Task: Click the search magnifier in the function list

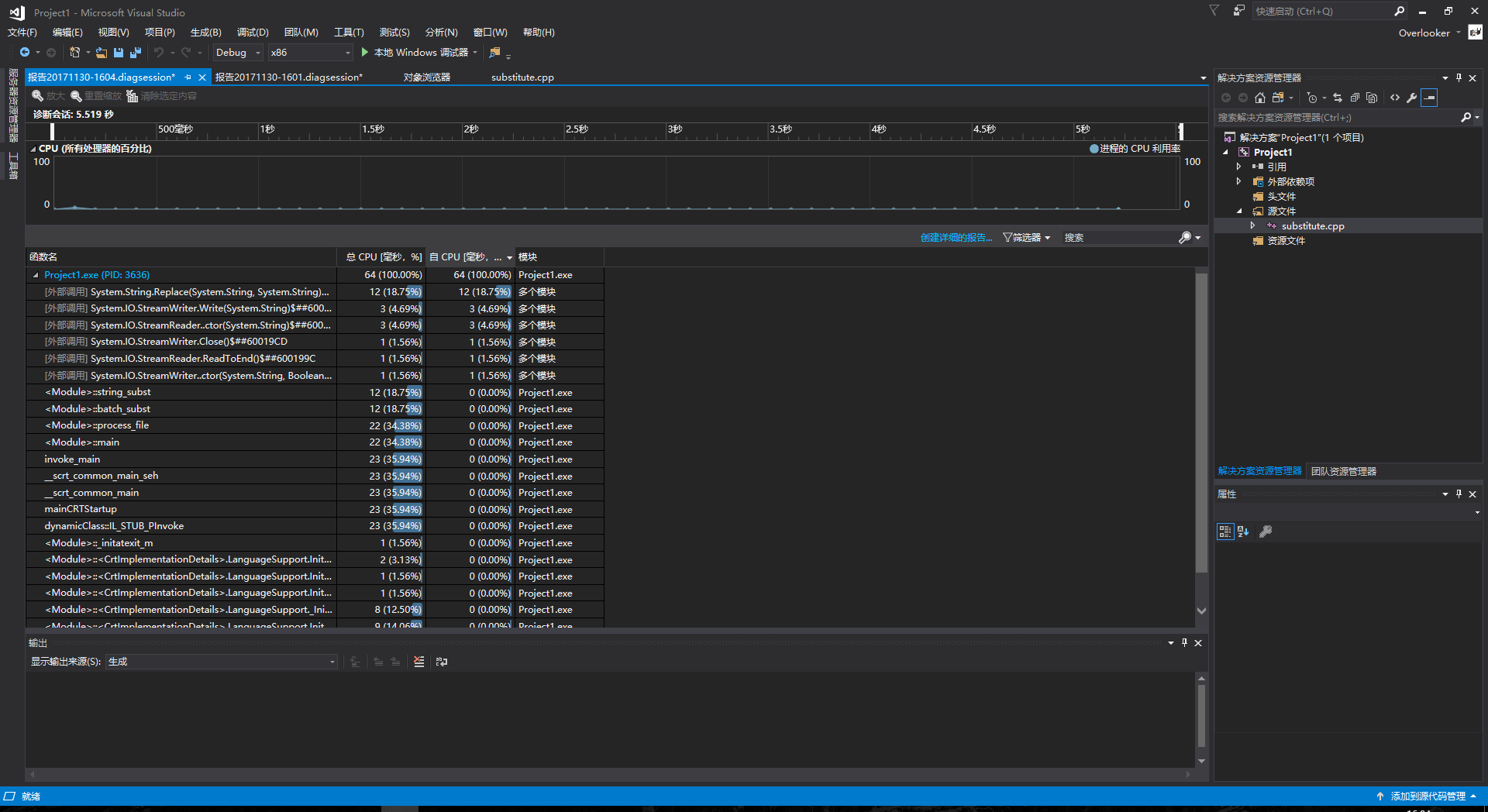Action: pyautogui.click(x=1186, y=238)
